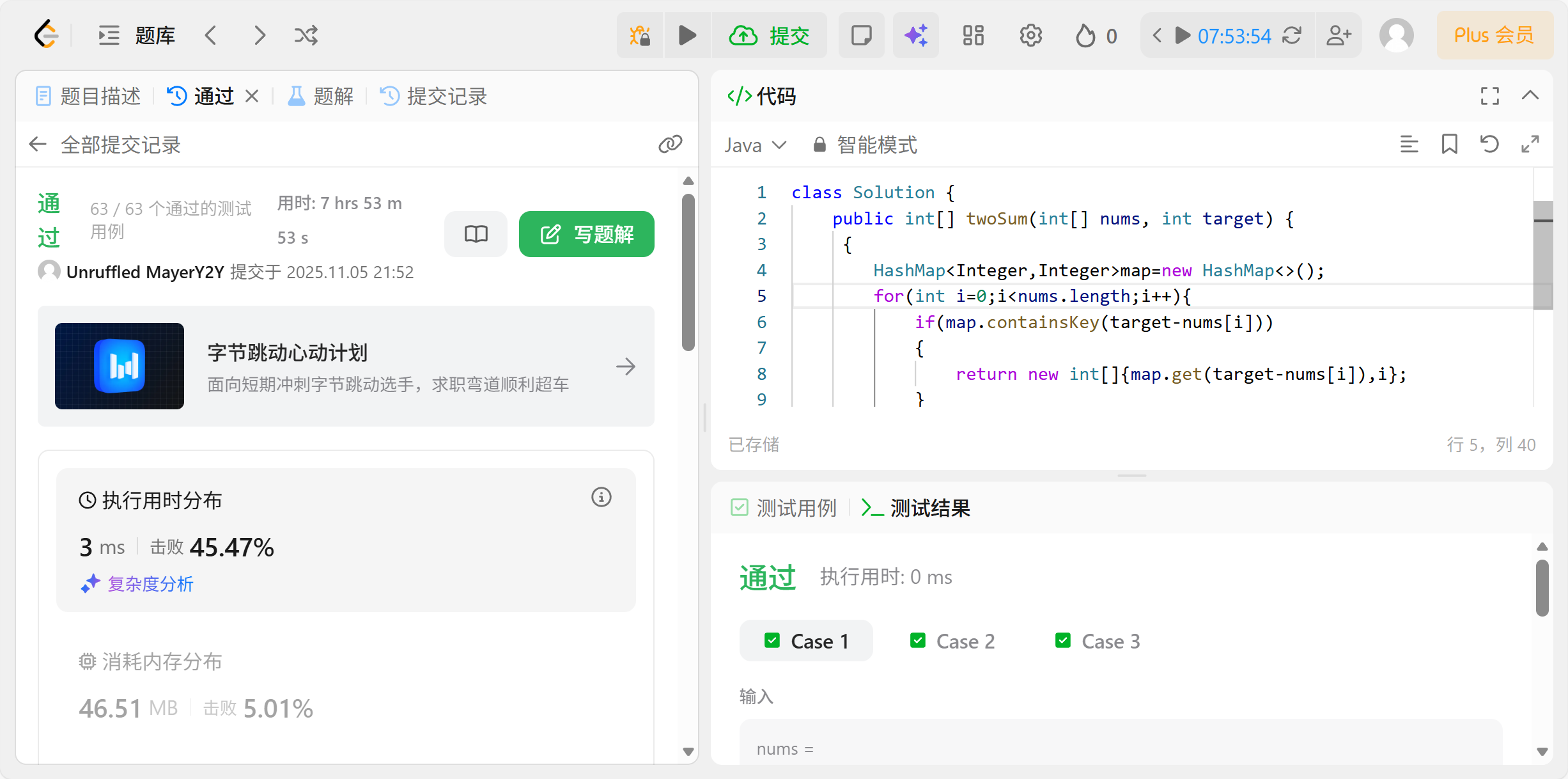Switch to the 题目描述 tab
This screenshot has height=779, width=1568.
click(x=88, y=97)
